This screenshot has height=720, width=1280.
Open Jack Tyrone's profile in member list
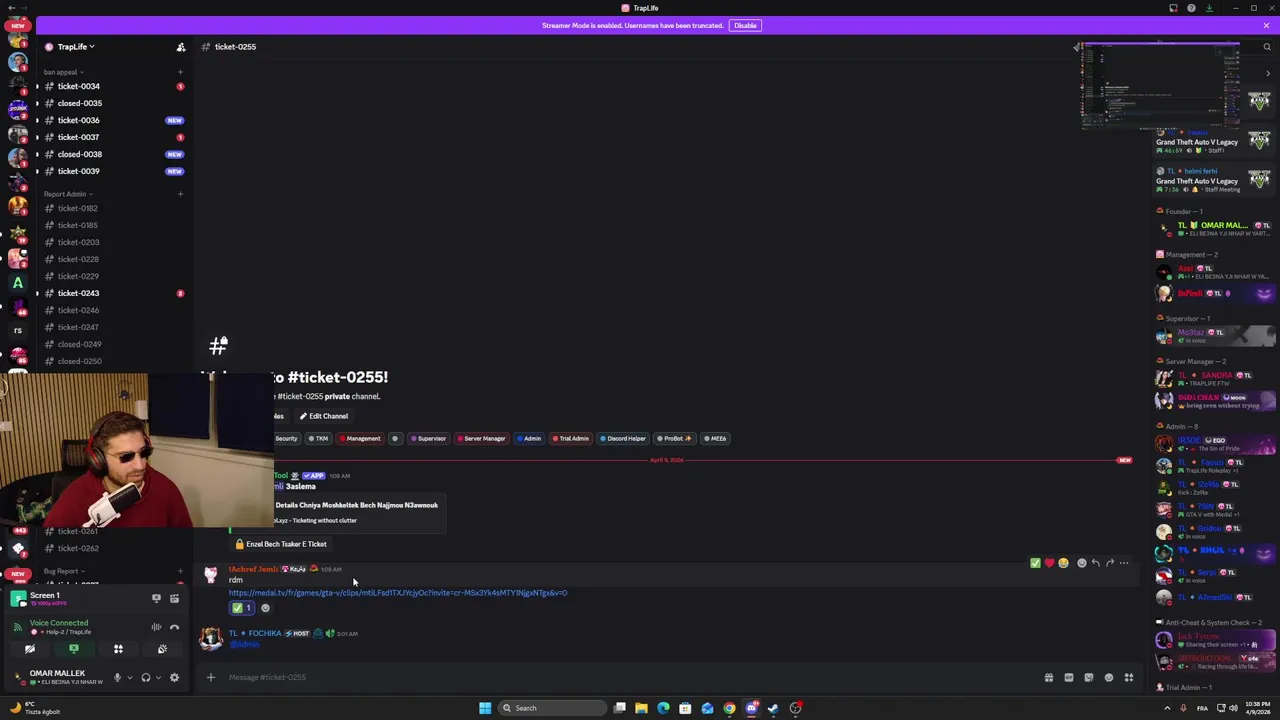click(x=1215, y=640)
